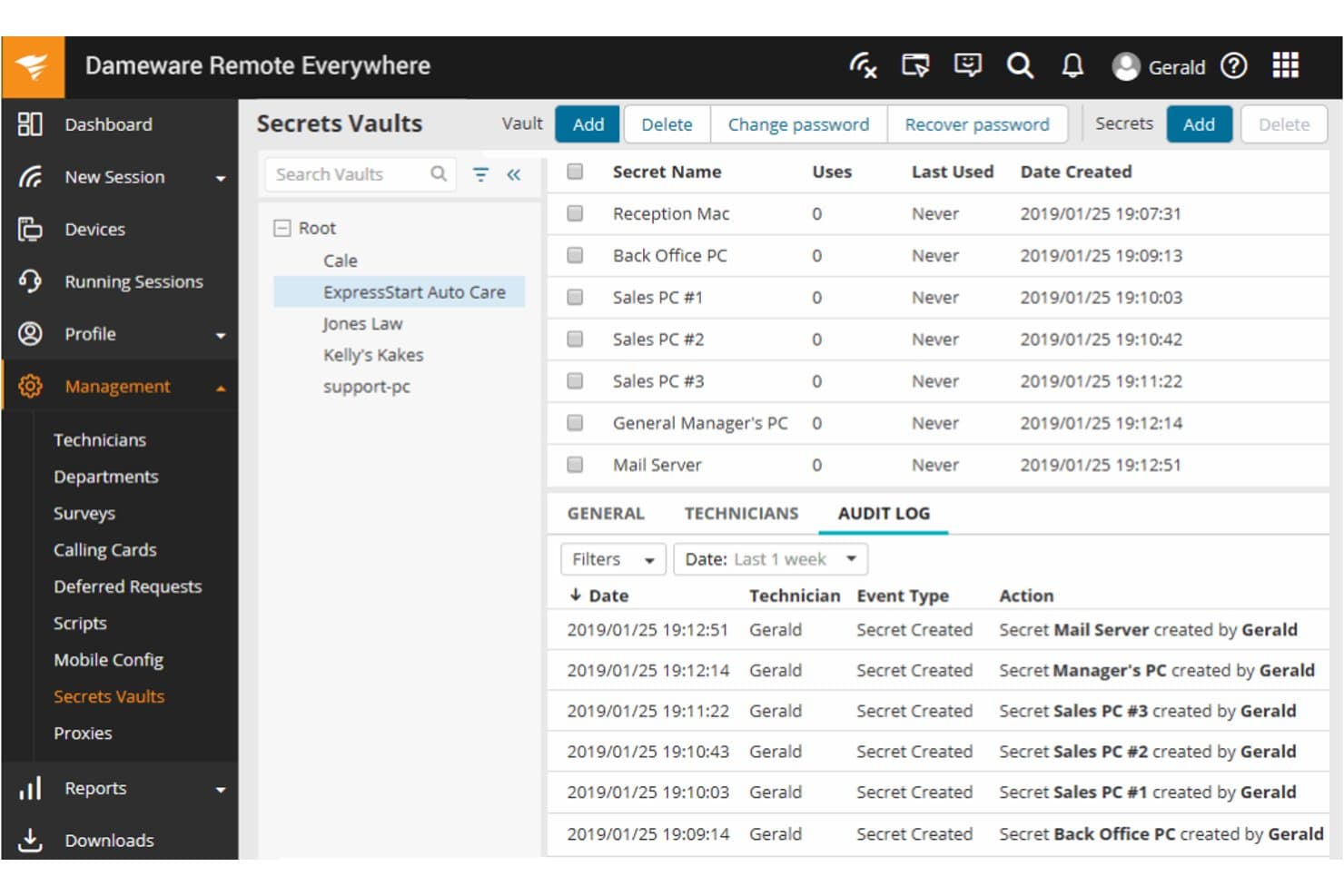
Task: Click the filter icon beside vault search
Action: coord(480,174)
